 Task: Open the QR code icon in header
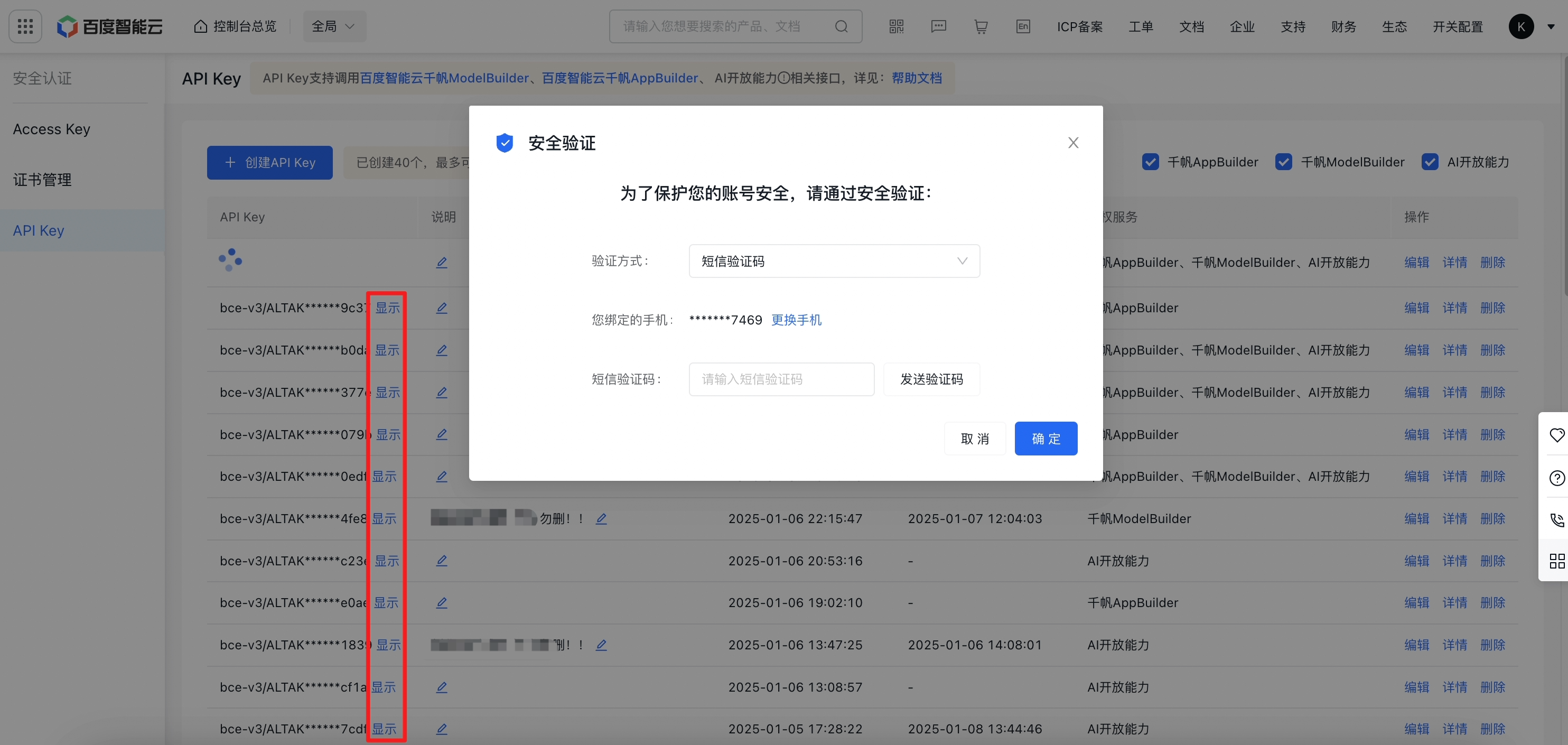pos(896,26)
